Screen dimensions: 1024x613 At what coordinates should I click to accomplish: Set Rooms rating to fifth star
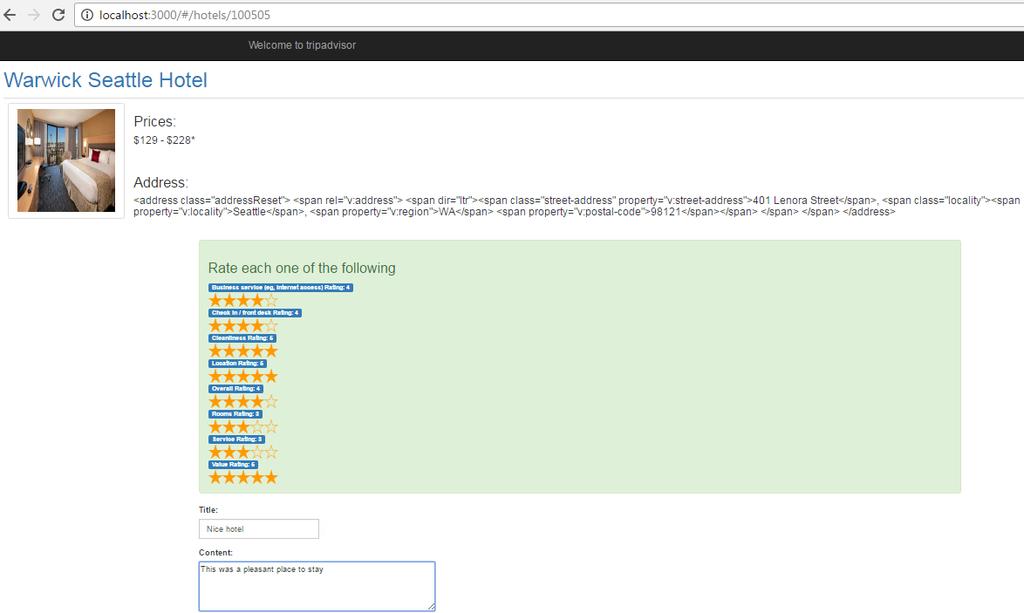click(271, 428)
